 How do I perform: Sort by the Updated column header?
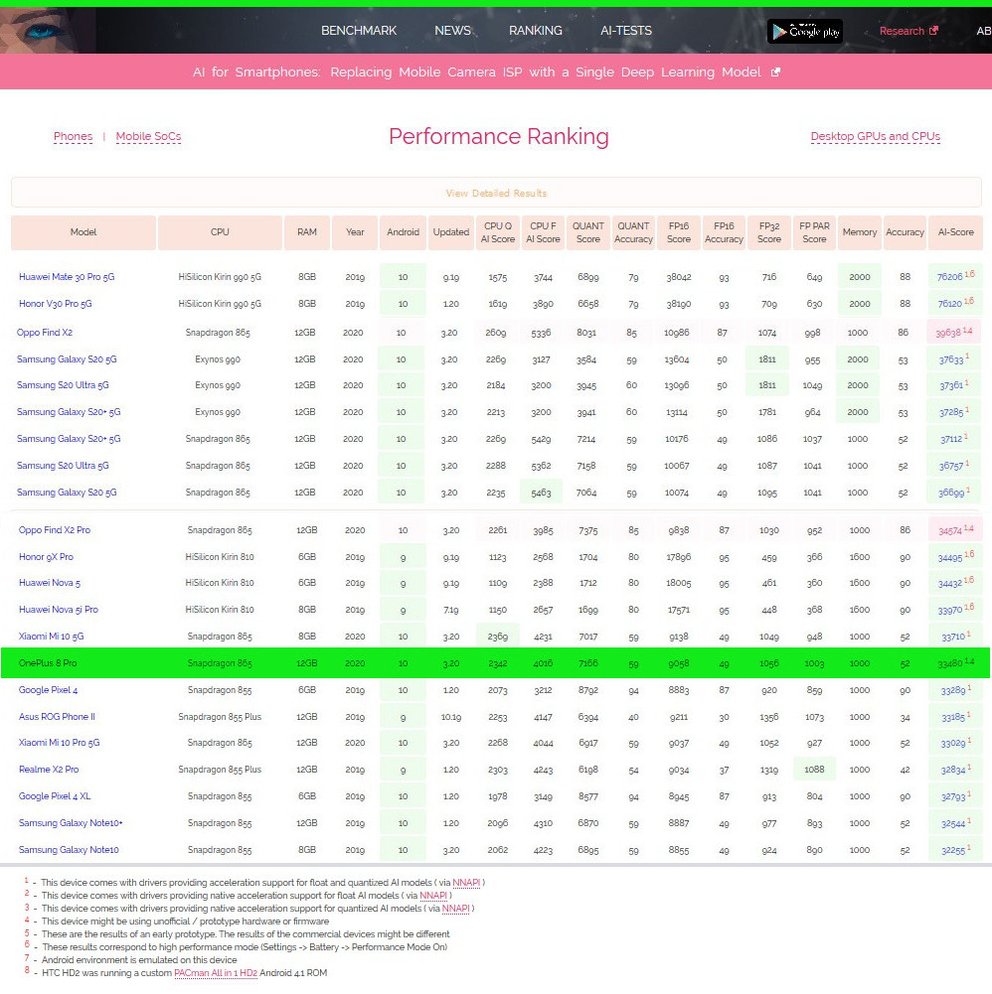(451, 233)
